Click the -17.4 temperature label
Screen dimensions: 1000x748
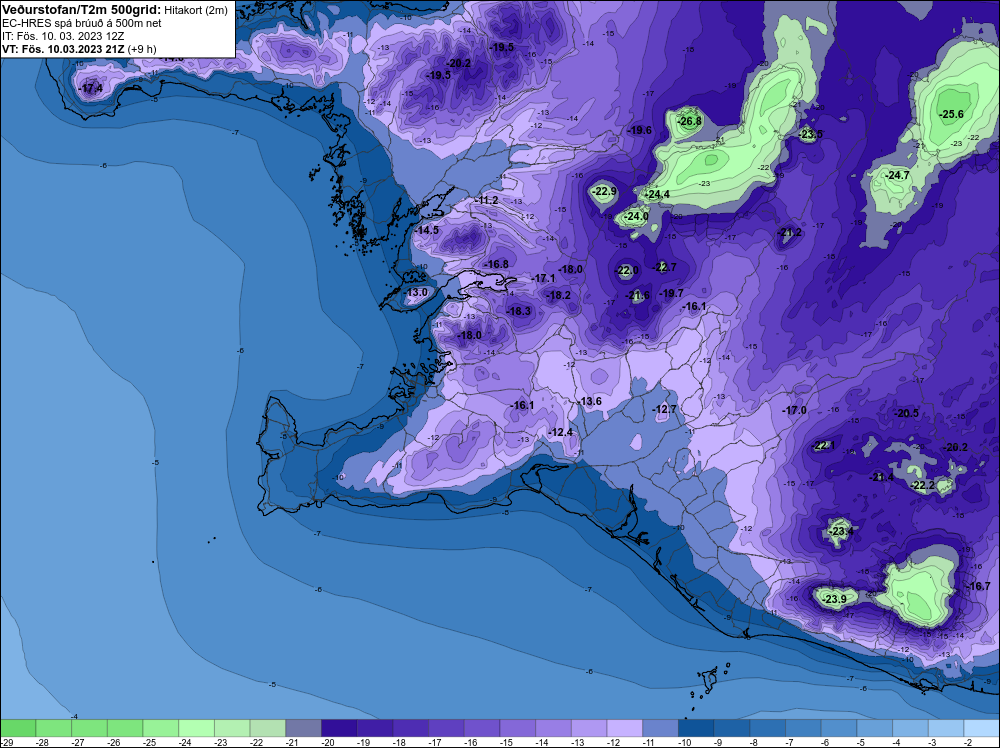[90, 88]
